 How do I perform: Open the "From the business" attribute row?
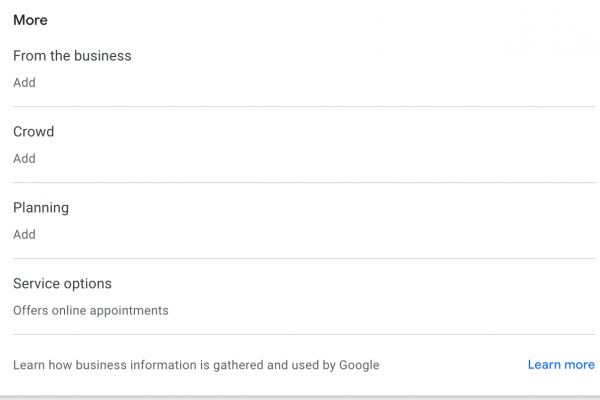coord(72,56)
